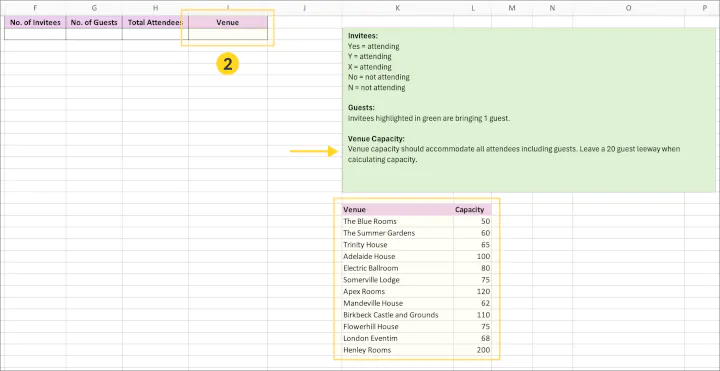Click the Capacity header cell
720x371 pixels.
coord(472,209)
